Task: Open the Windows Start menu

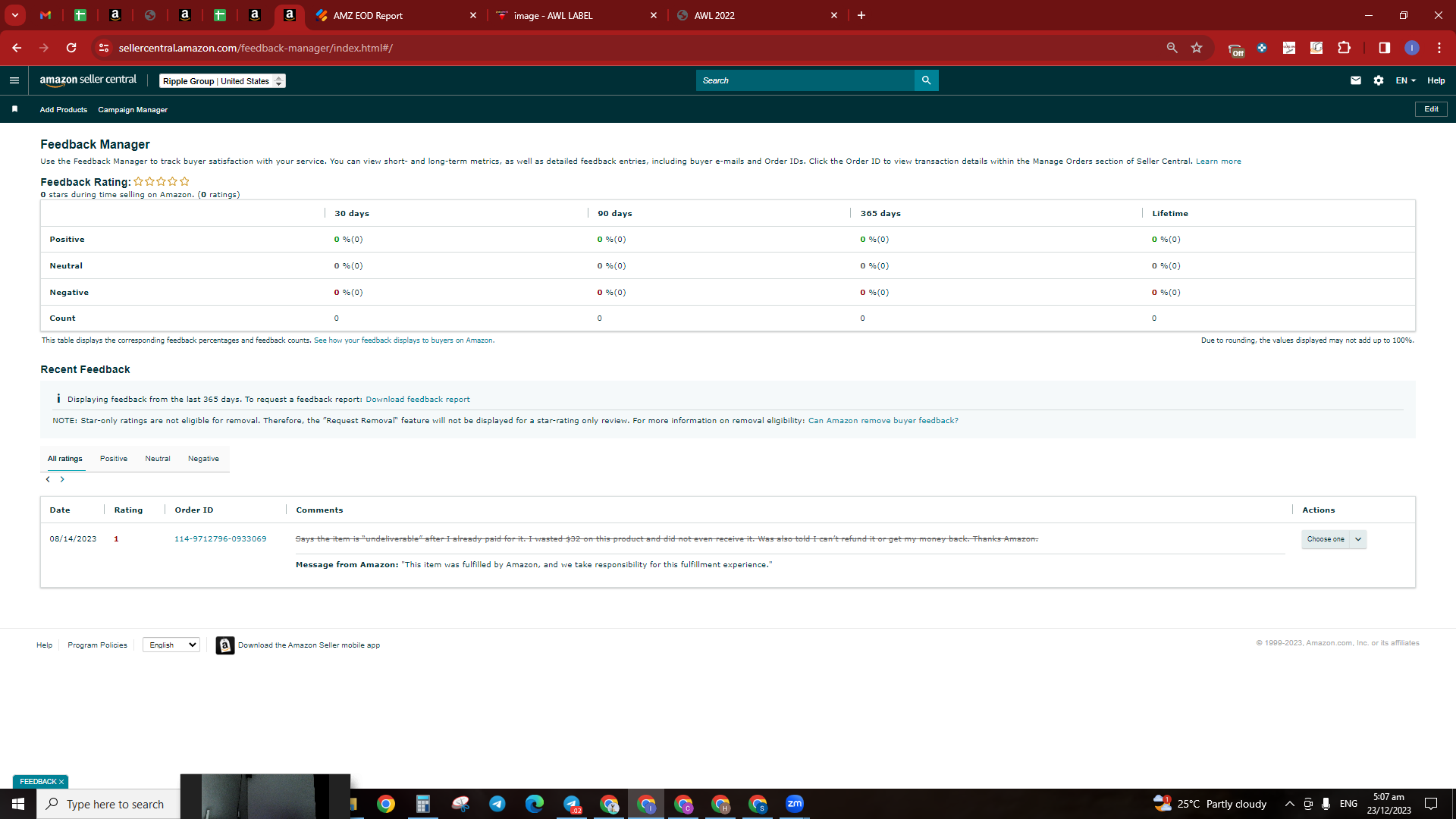Action: click(18, 804)
